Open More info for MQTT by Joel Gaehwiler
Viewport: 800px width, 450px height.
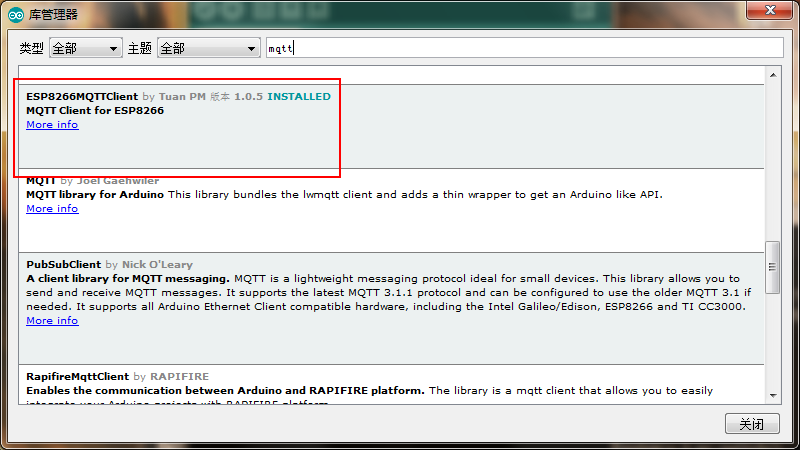tap(52, 209)
